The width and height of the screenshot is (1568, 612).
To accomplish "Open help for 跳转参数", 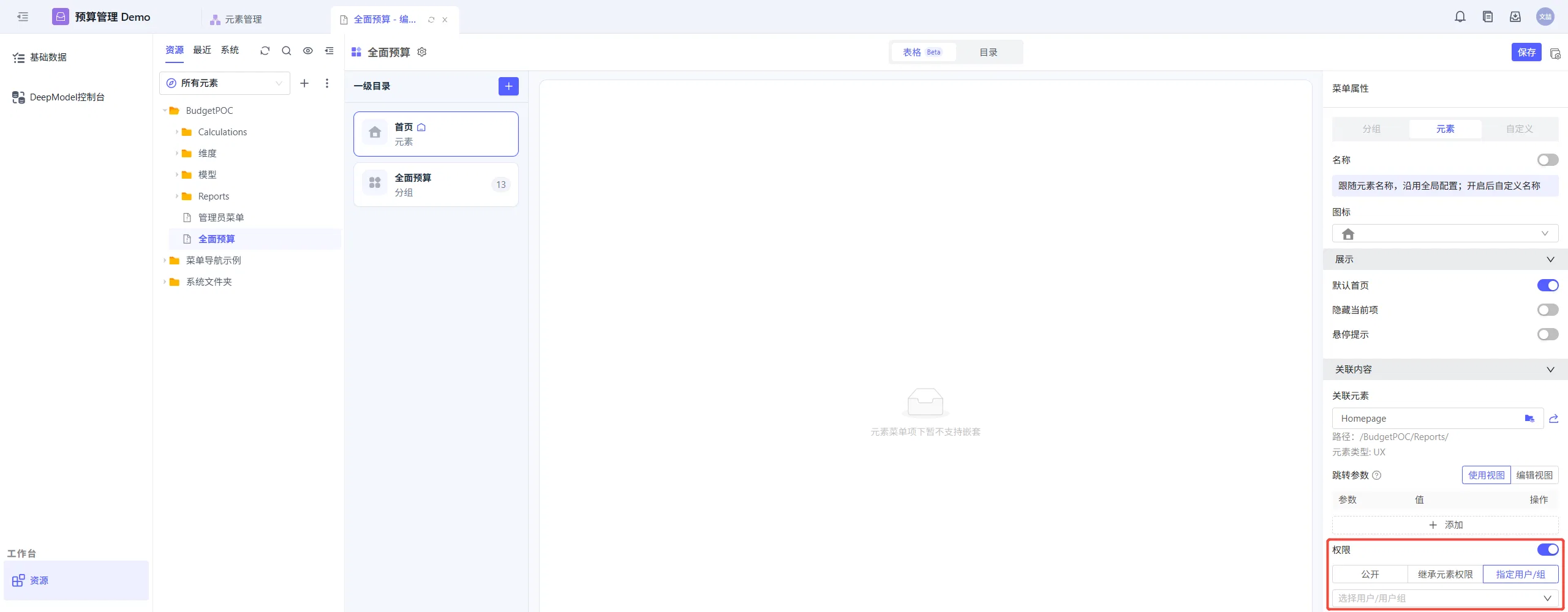I will (1377, 476).
